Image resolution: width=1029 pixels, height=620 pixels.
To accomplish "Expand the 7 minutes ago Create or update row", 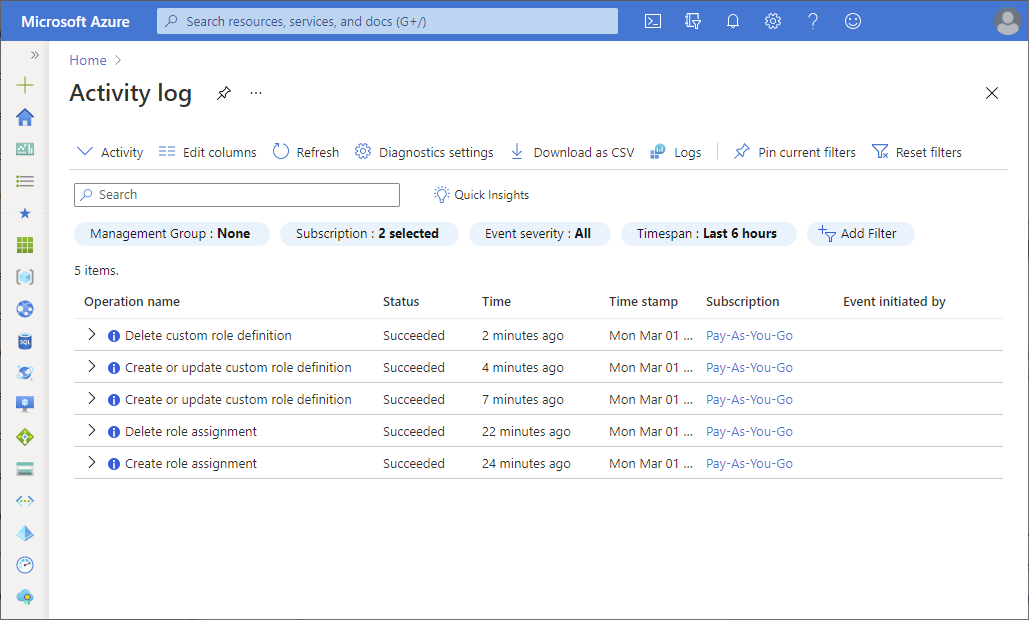I will (92, 399).
